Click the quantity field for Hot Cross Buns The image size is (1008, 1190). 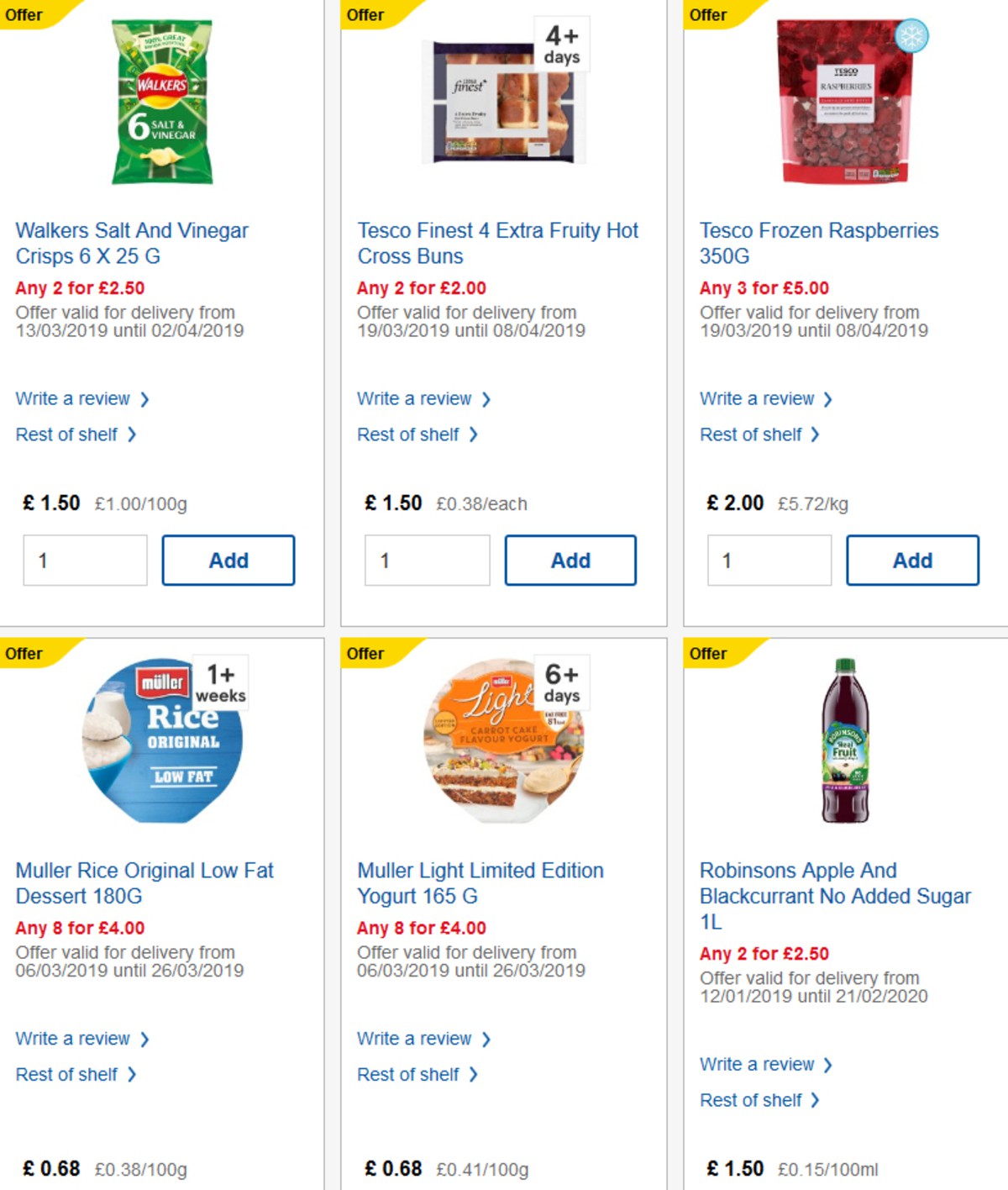coord(427,560)
